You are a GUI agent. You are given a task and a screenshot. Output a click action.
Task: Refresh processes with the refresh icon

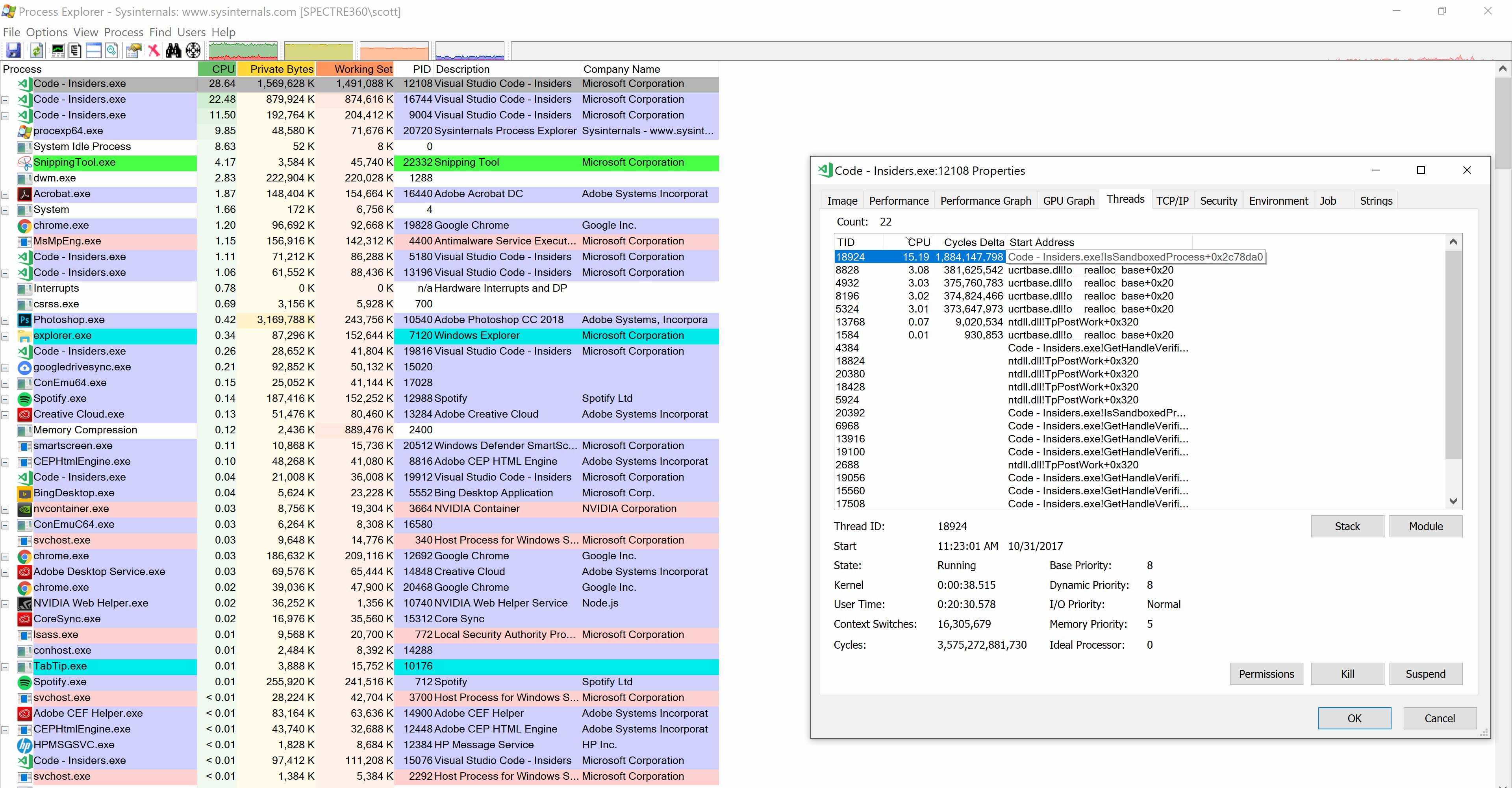click(x=36, y=50)
